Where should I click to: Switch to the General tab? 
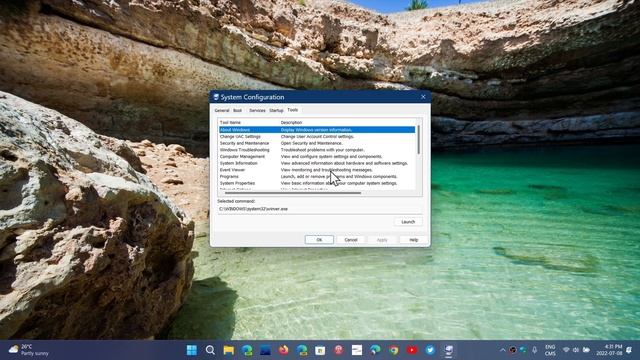point(222,110)
